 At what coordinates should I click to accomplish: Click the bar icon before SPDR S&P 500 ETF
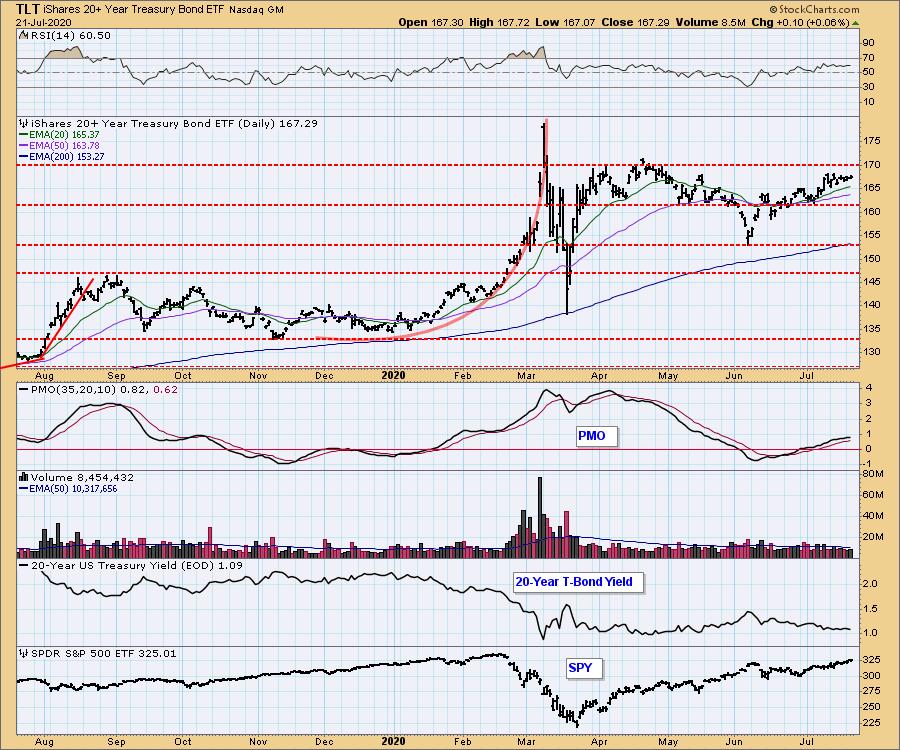(24, 653)
